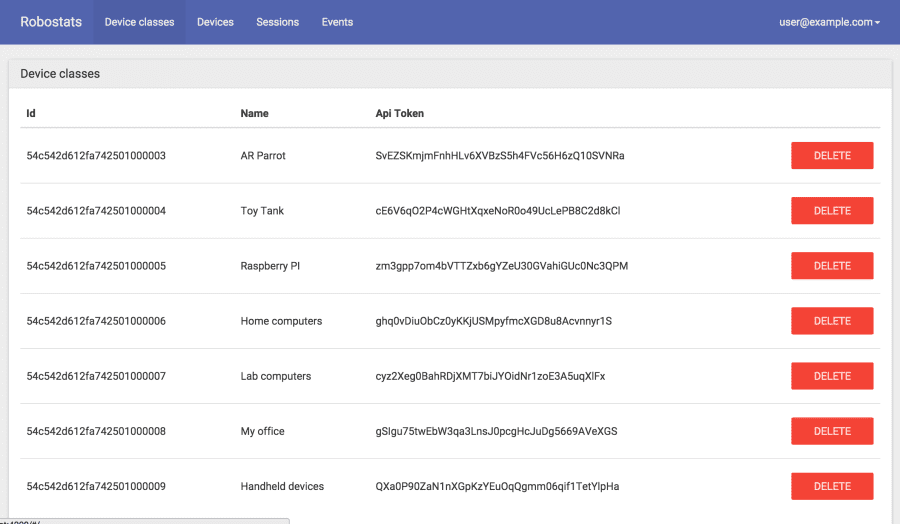Select the API token starting with gSIgu75tw

click(x=496, y=431)
